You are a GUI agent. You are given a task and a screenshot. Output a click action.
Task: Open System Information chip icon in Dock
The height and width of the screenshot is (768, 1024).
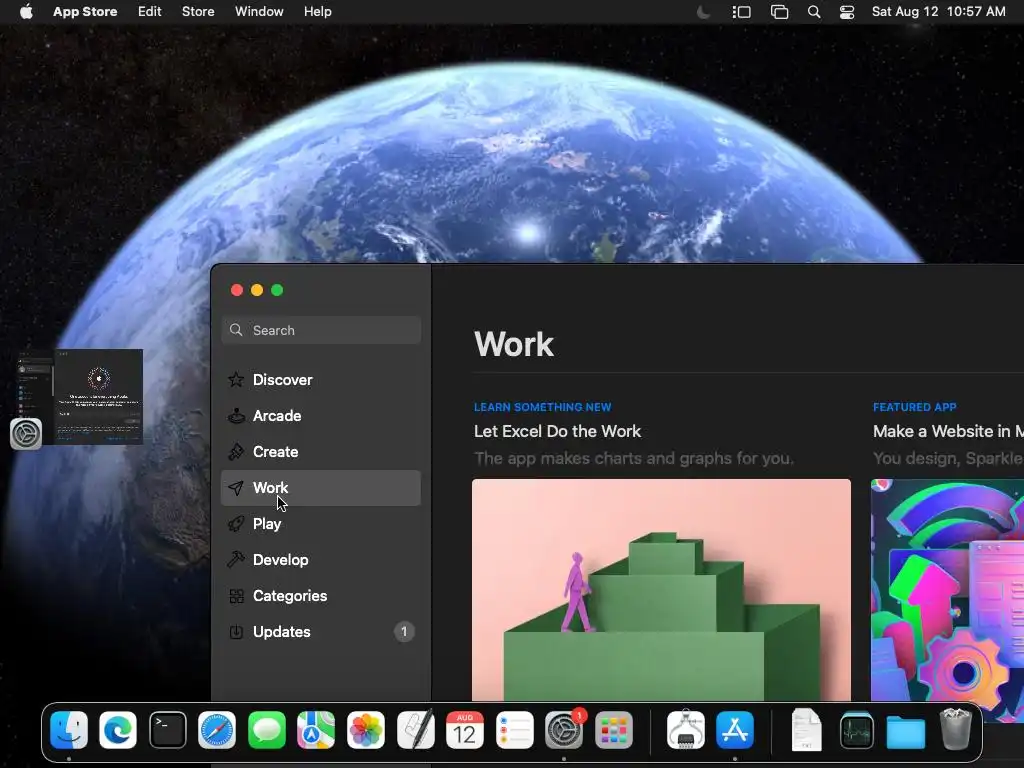click(686, 729)
